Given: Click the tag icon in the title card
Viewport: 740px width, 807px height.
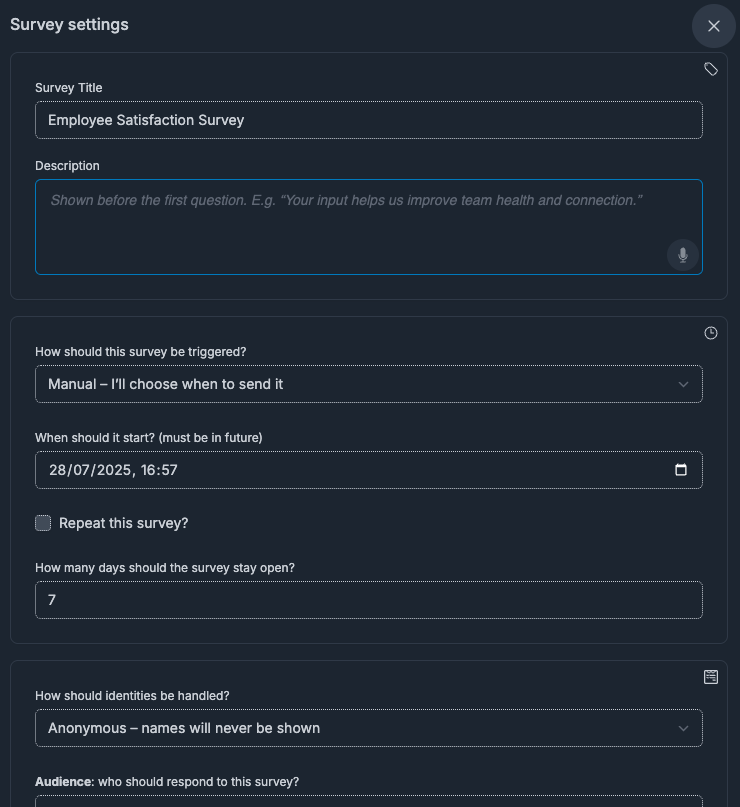Looking at the screenshot, I should [x=711, y=69].
